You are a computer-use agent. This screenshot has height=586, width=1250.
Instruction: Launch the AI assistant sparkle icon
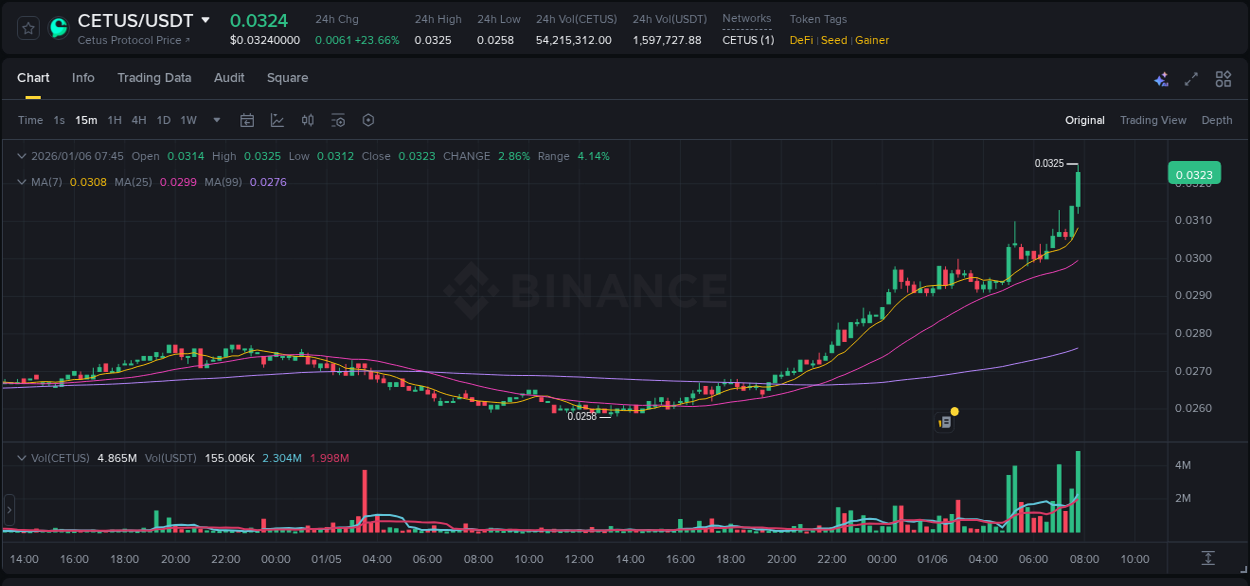pos(1161,78)
